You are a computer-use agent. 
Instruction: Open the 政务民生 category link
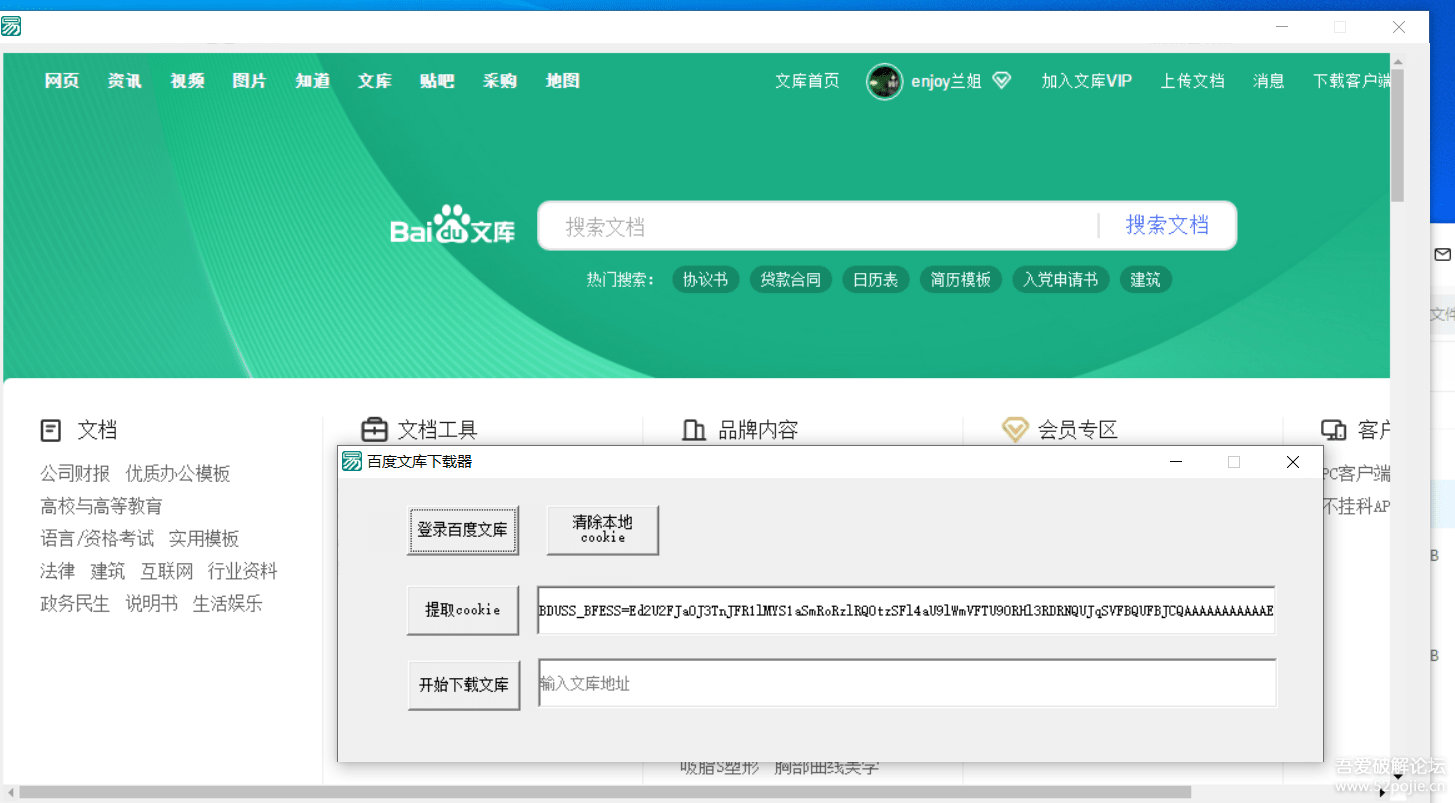75,604
